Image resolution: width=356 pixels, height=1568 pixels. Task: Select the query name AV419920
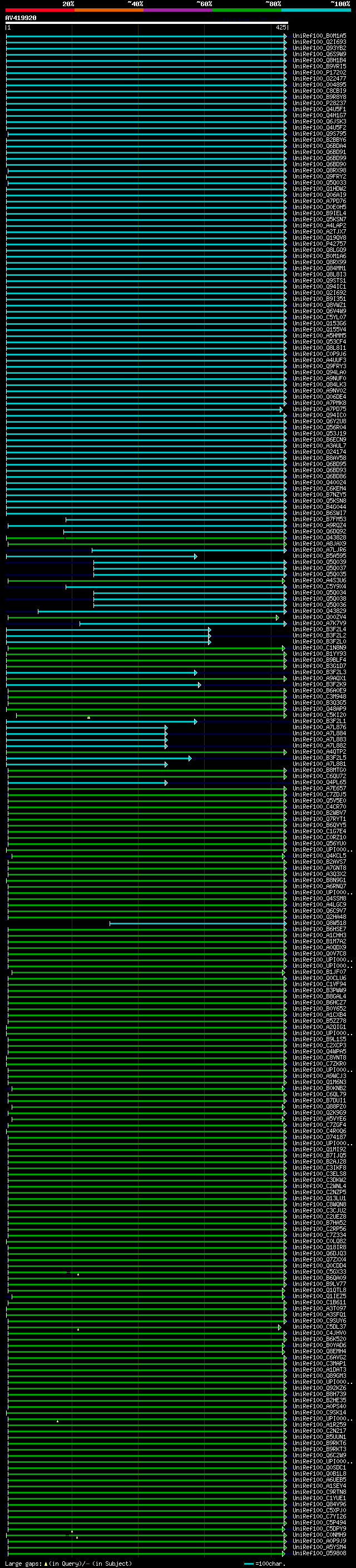(x=21, y=18)
